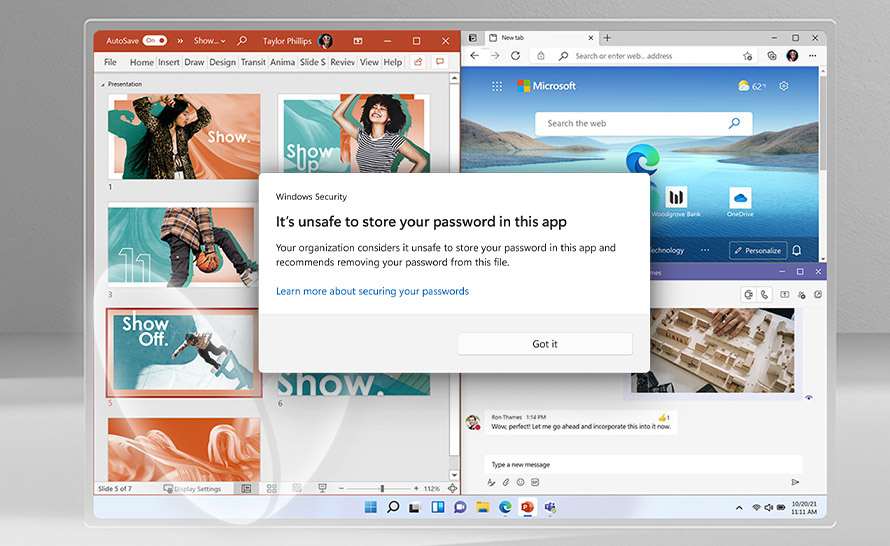Go back in Edge browser
The width and height of the screenshot is (890, 546).
tap(475, 56)
